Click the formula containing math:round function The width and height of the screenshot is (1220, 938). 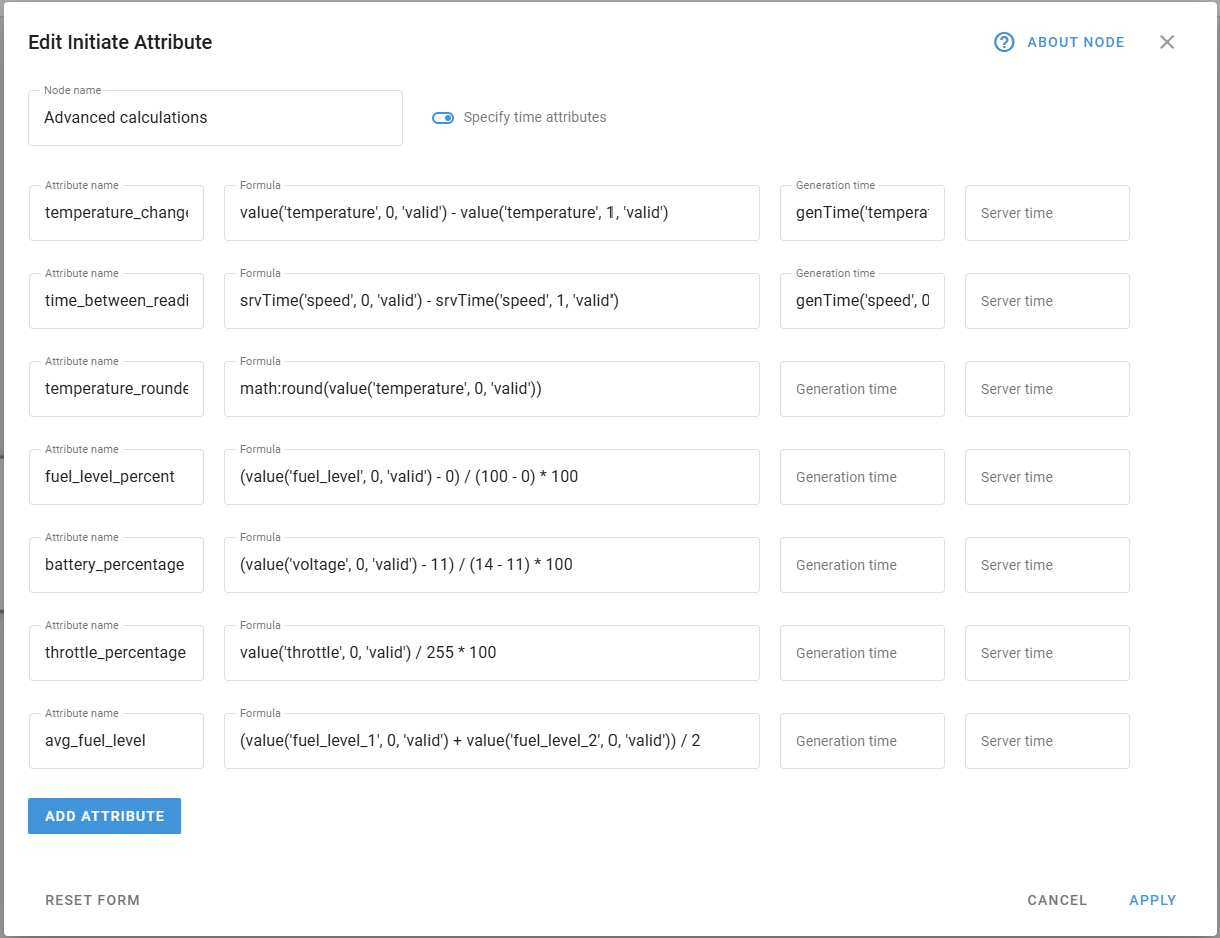pyautogui.click(x=492, y=389)
